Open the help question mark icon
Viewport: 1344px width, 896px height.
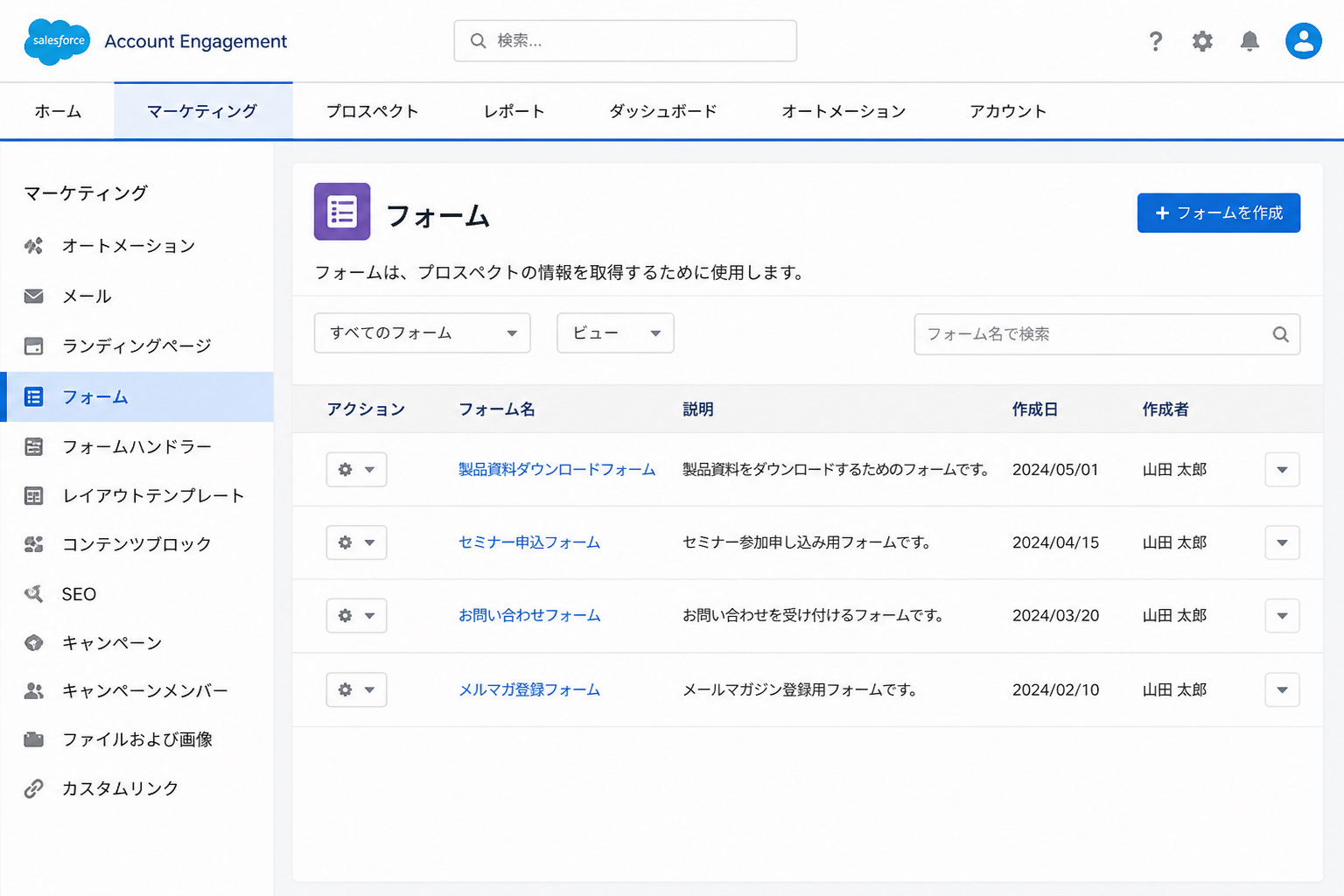click(1156, 41)
